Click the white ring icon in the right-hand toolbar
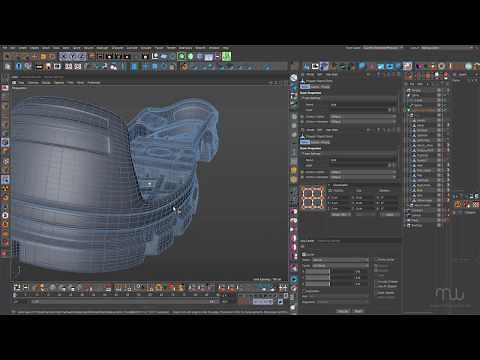 click(441, 66)
